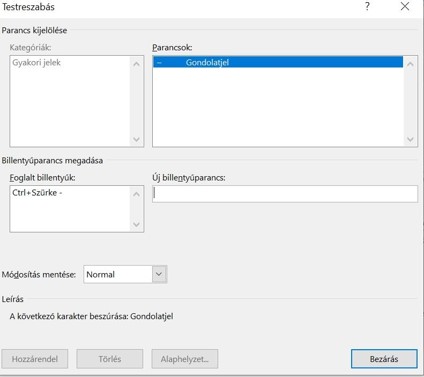Click the help question mark icon
Image resolution: width=424 pixels, height=377 pixels.
pos(367,6)
